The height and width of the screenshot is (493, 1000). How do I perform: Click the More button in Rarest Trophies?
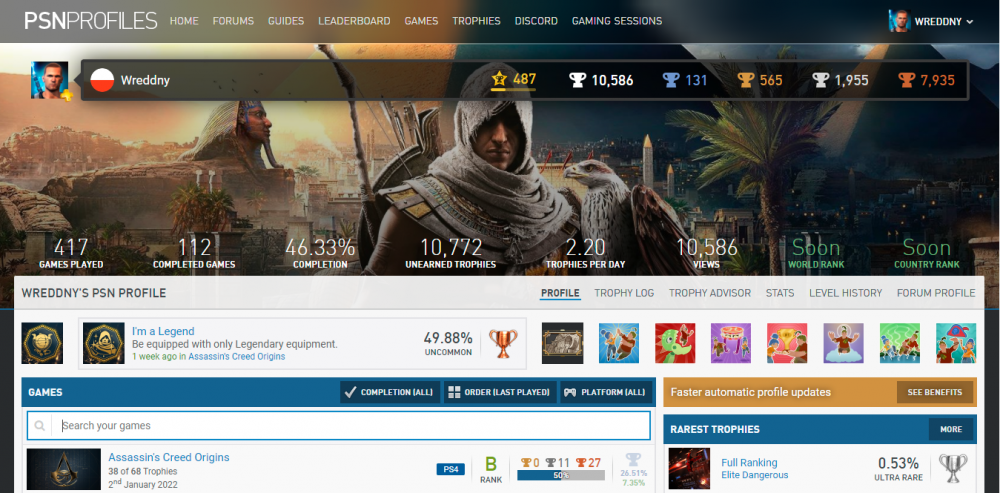point(951,429)
